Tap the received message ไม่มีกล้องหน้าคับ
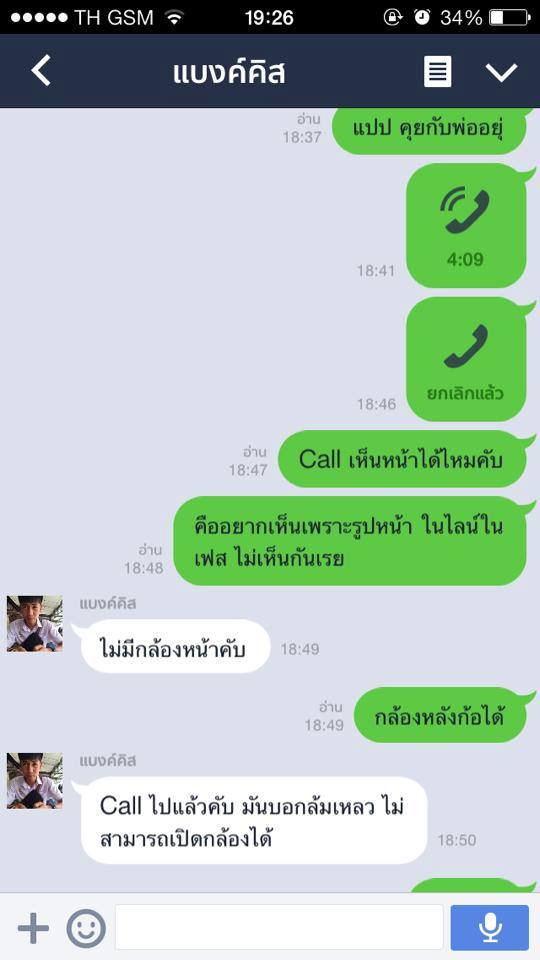Viewport: 540px width, 960px height. (x=175, y=647)
